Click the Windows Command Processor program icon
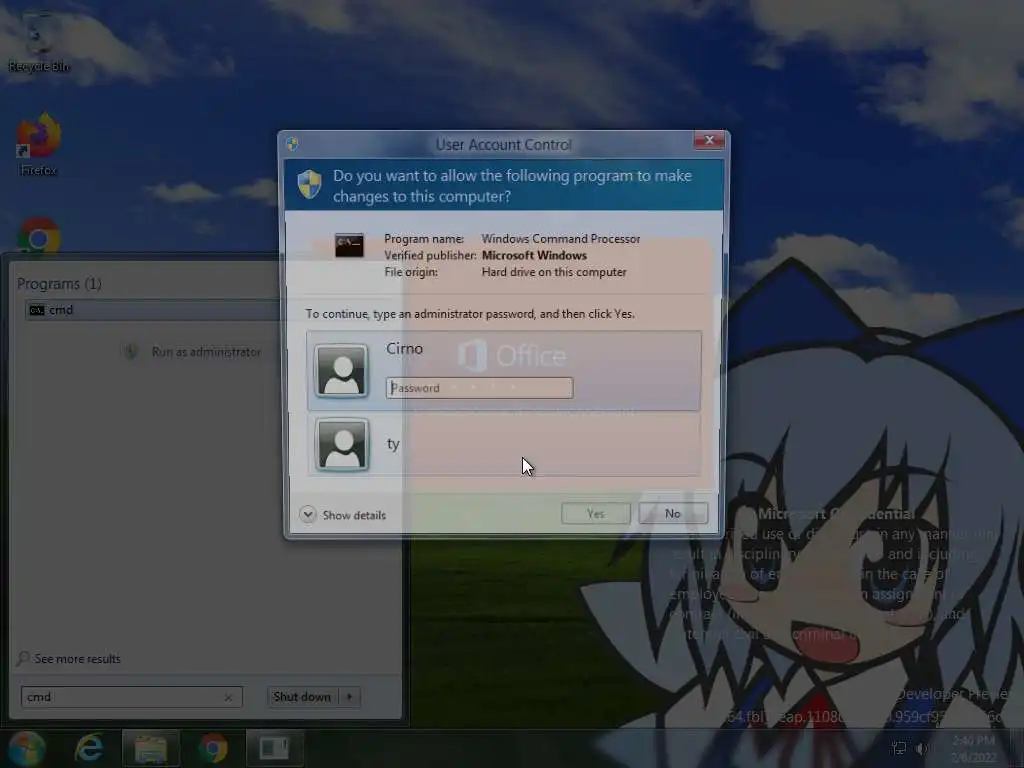This screenshot has height=768, width=1024. coord(349,245)
